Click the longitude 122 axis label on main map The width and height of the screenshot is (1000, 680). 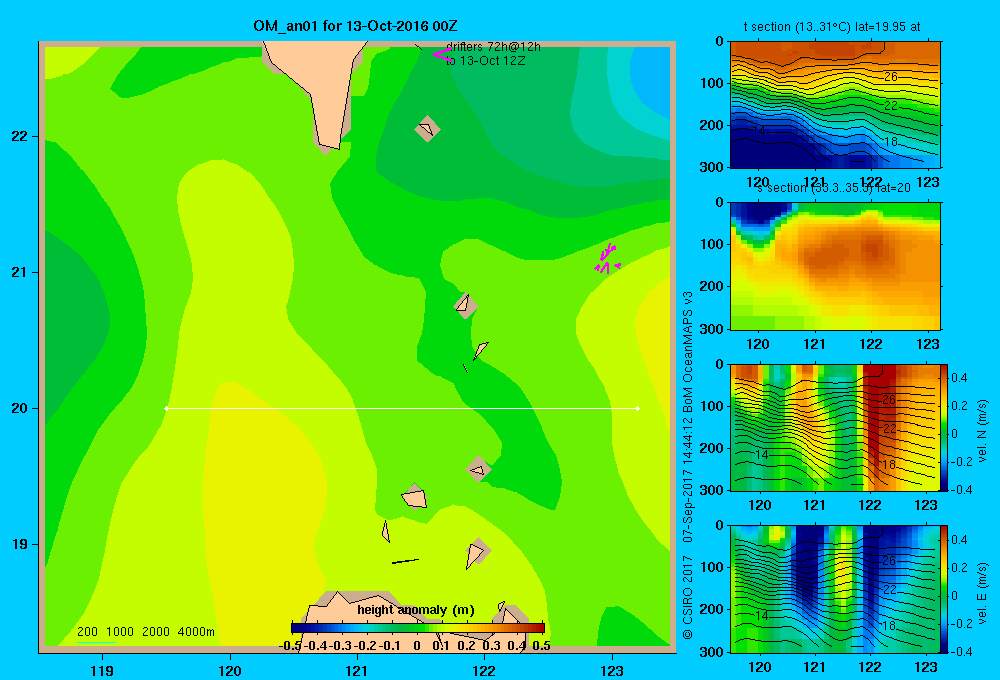485,670
